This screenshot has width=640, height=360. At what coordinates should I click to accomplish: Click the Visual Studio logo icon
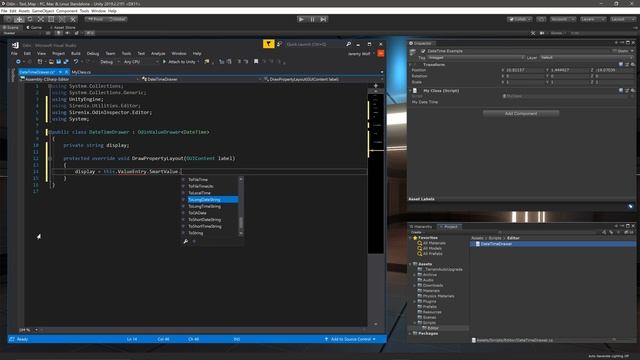(15, 45)
